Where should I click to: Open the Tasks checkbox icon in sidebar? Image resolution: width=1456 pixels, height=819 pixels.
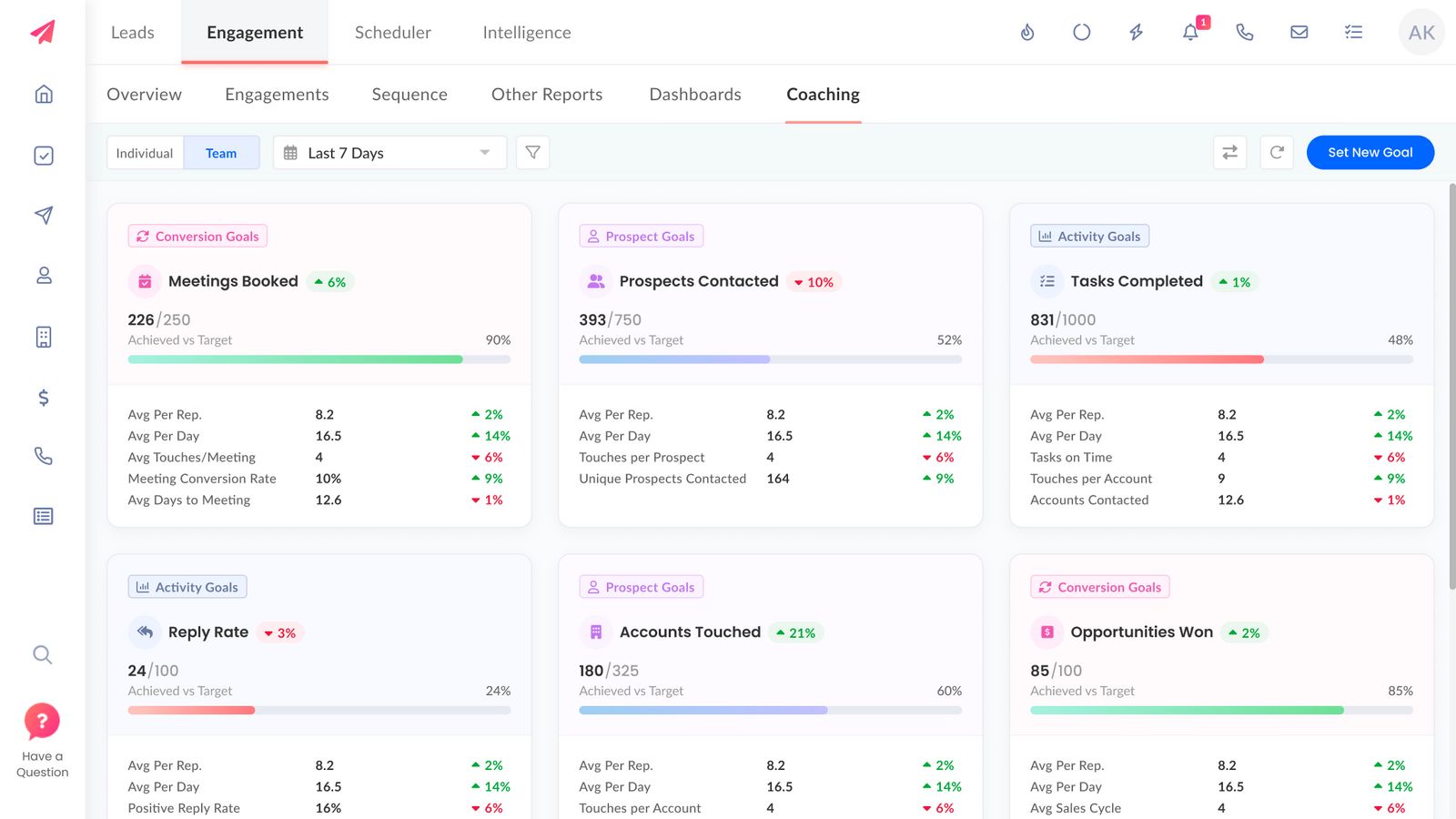[x=43, y=156]
